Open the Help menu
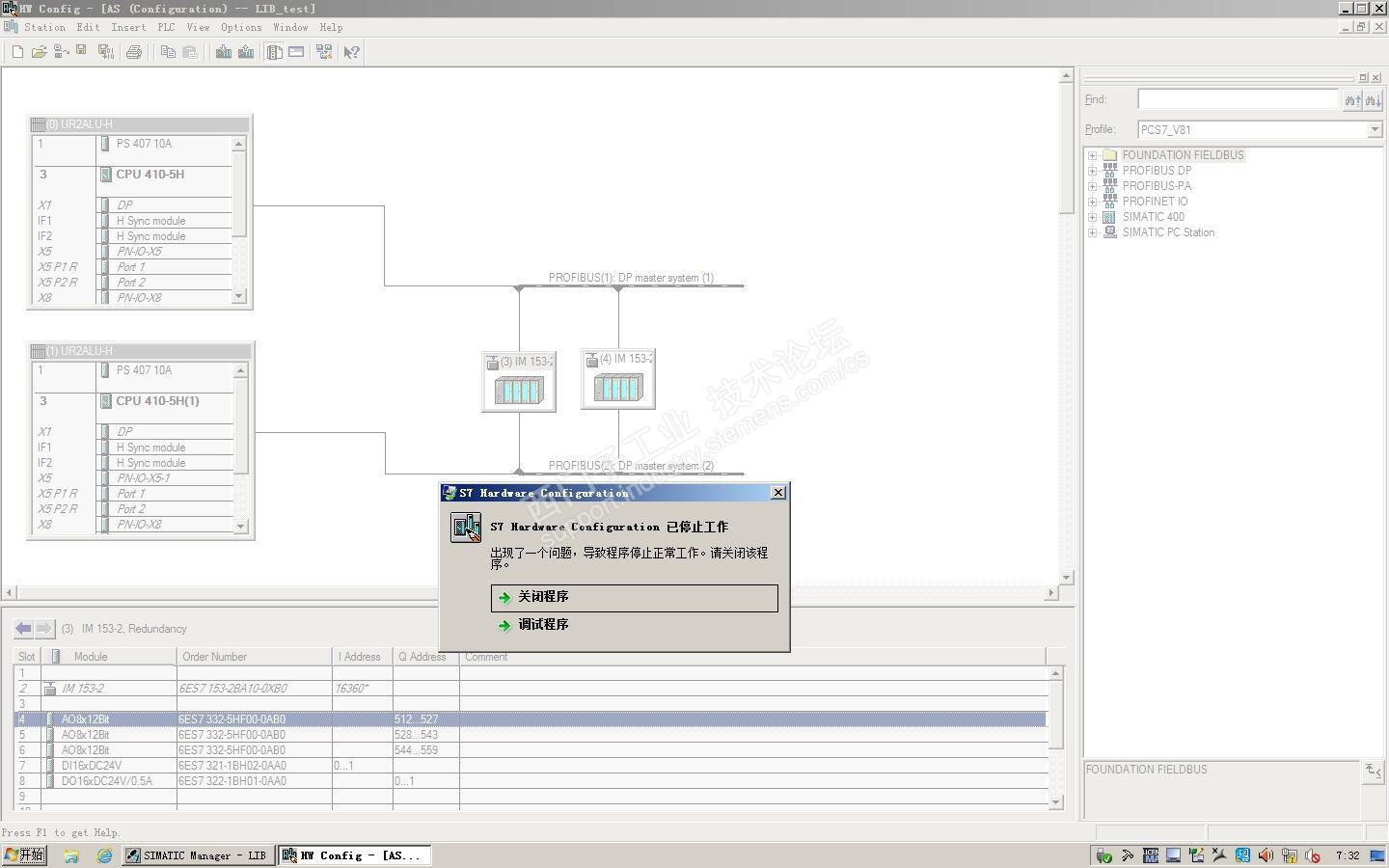Screen dimensions: 1389x868 click(331, 27)
